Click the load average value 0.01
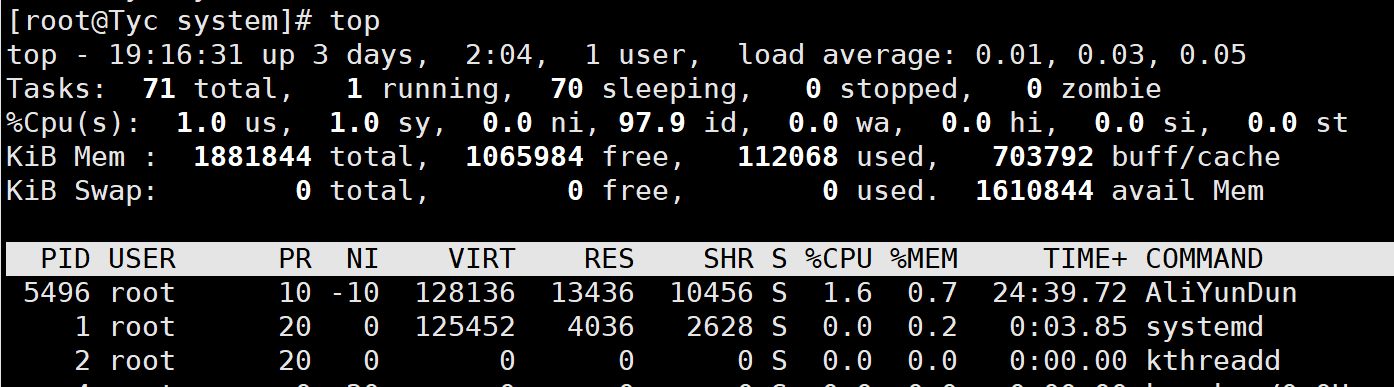The width and height of the screenshot is (1394, 387). click(x=1009, y=54)
